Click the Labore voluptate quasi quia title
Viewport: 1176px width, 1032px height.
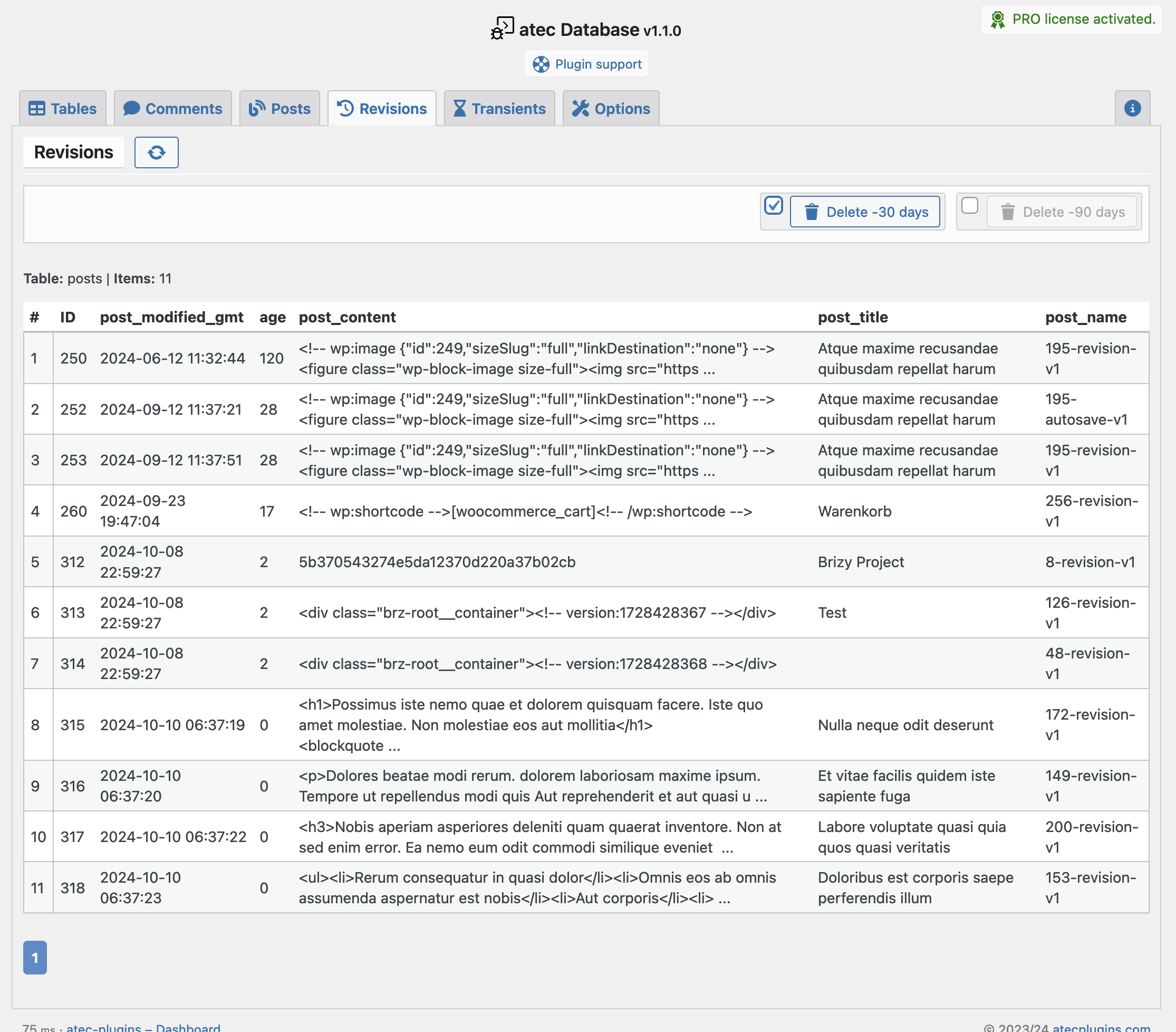point(912,837)
